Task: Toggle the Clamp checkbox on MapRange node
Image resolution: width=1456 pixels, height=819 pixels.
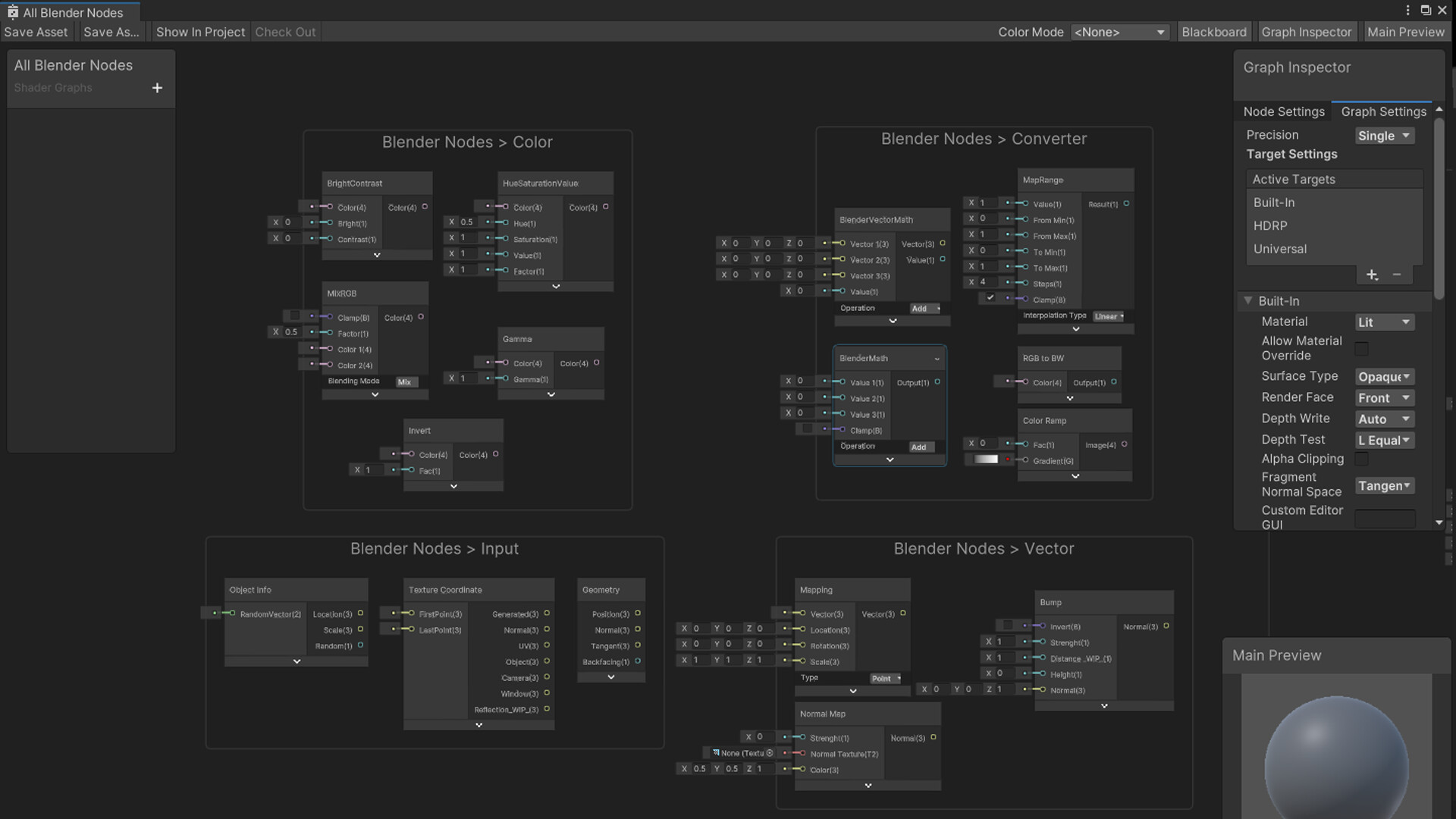Action: 991,298
